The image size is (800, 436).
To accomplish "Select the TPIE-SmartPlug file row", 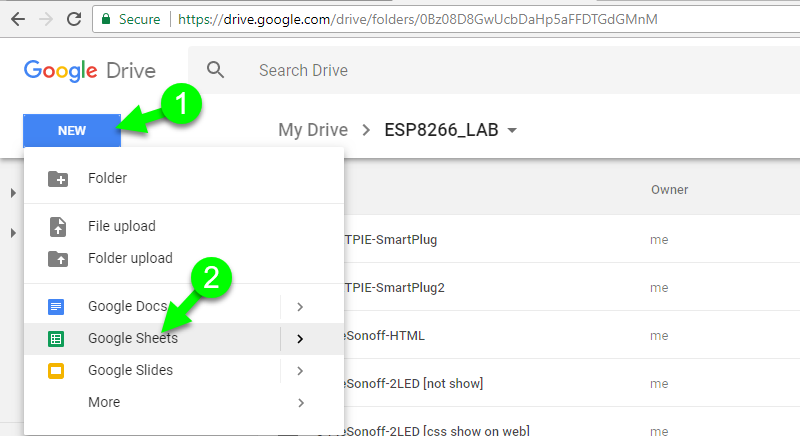I will tap(571, 239).
